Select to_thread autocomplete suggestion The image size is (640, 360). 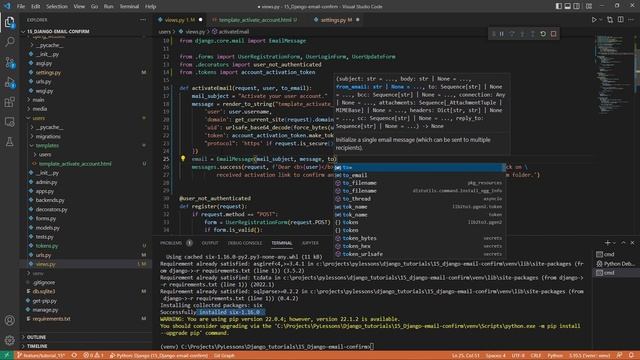coord(420,199)
